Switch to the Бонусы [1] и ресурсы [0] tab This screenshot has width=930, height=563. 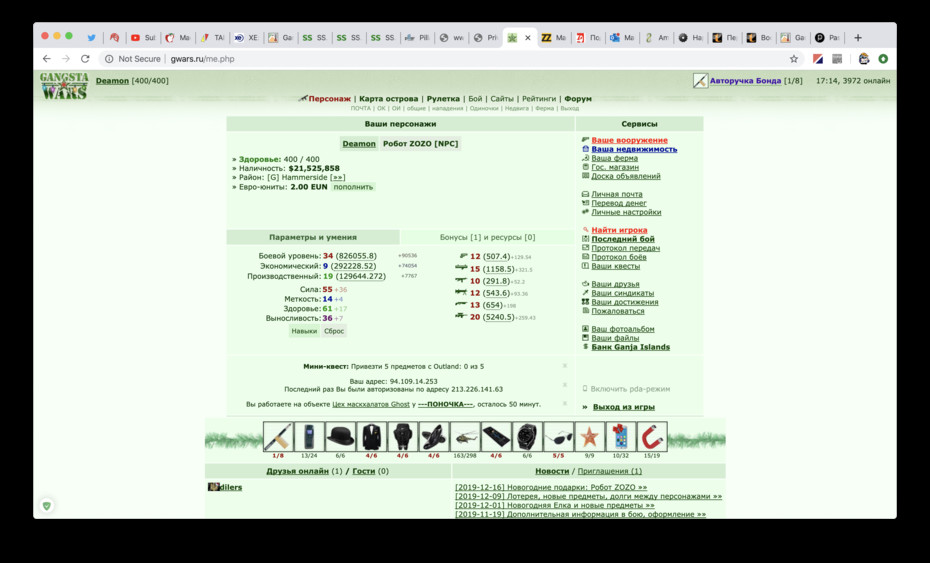pyautogui.click(x=487, y=237)
